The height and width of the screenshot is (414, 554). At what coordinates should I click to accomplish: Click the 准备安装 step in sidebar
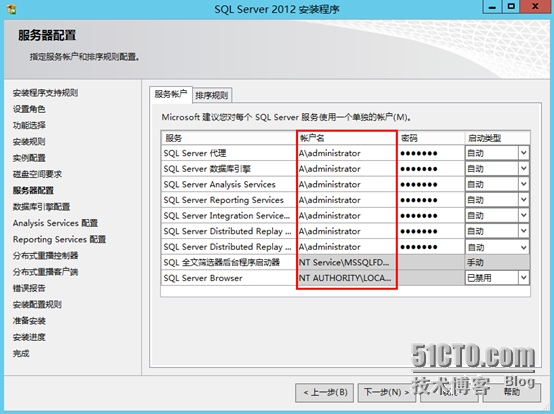29,320
